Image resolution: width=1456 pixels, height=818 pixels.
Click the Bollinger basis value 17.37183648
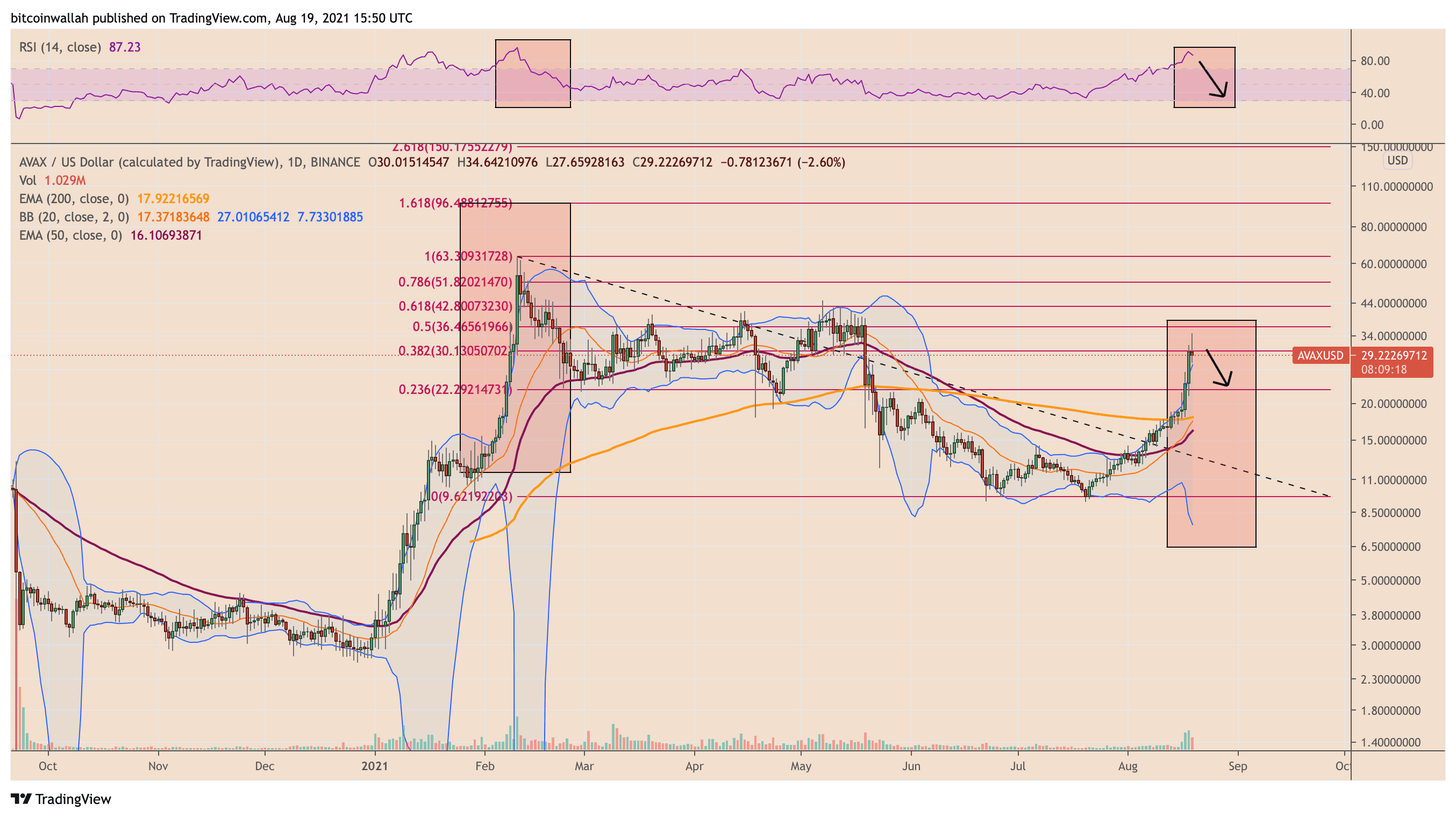173,217
